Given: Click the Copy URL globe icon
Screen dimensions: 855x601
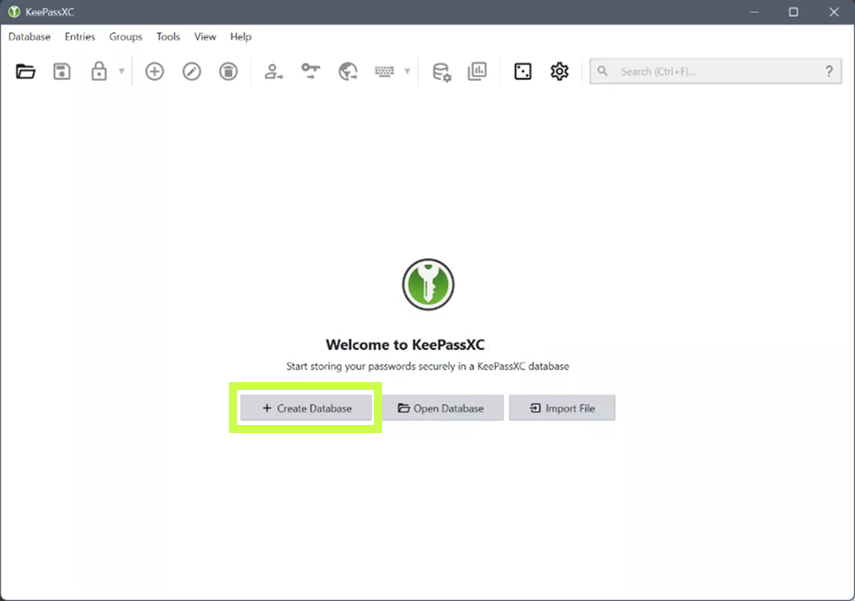Looking at the screenshot, I should [348, 71].
